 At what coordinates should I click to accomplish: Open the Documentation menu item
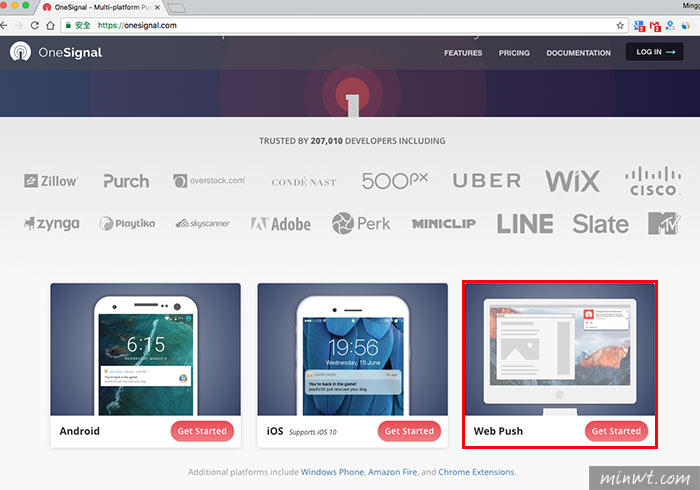coord(578,53)
